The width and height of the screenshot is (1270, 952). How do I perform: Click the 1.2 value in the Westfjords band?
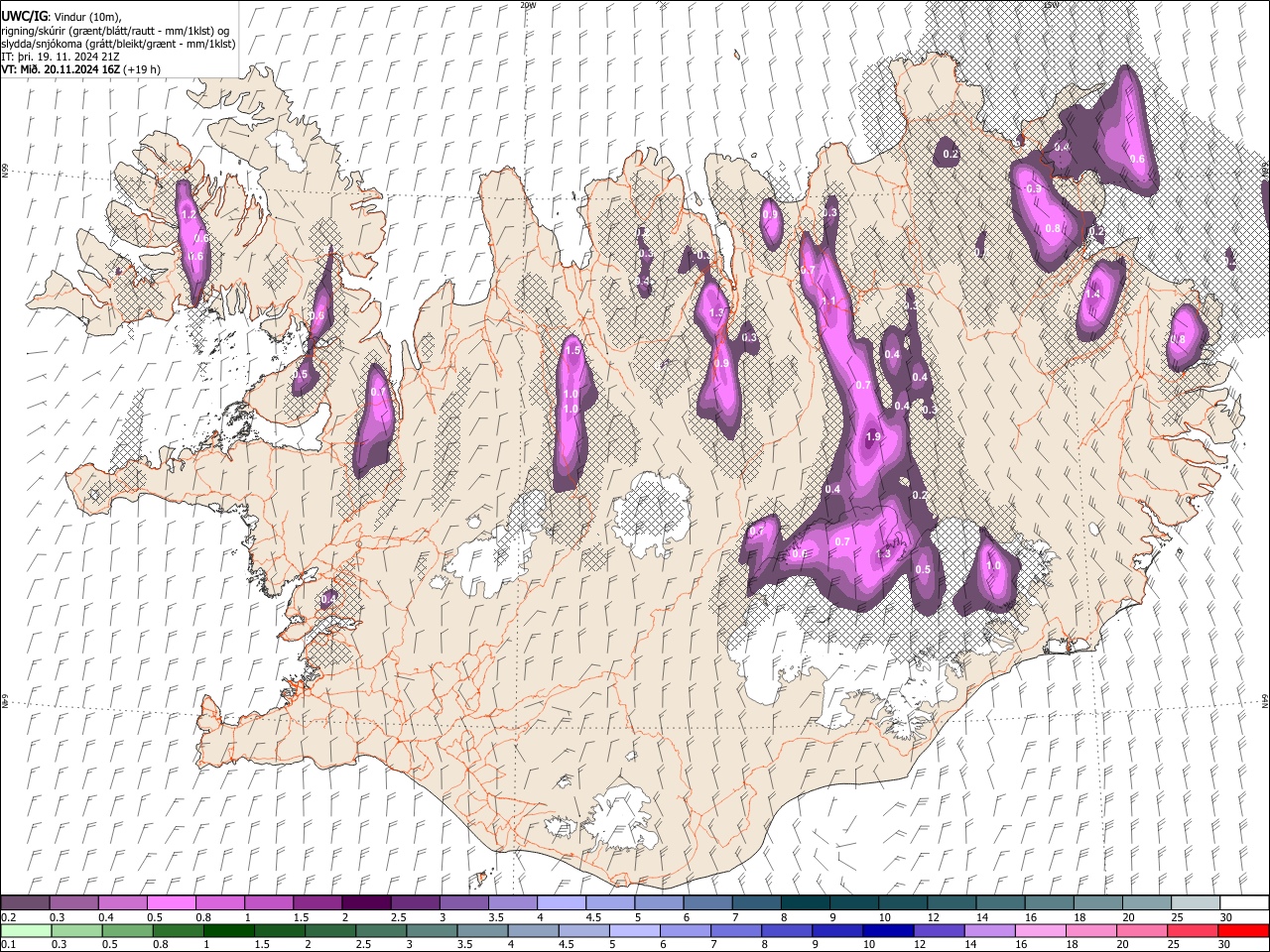(188, 214)
